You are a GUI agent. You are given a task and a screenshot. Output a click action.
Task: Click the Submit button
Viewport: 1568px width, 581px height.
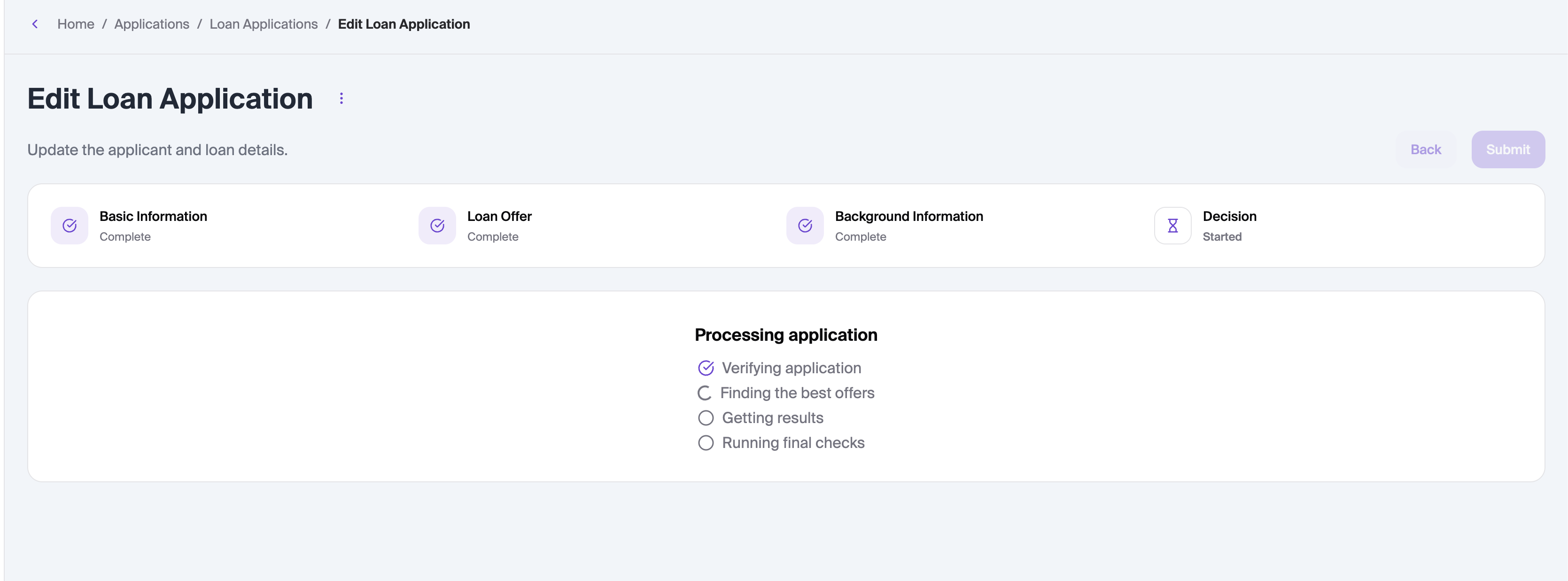click(1508, 149)
